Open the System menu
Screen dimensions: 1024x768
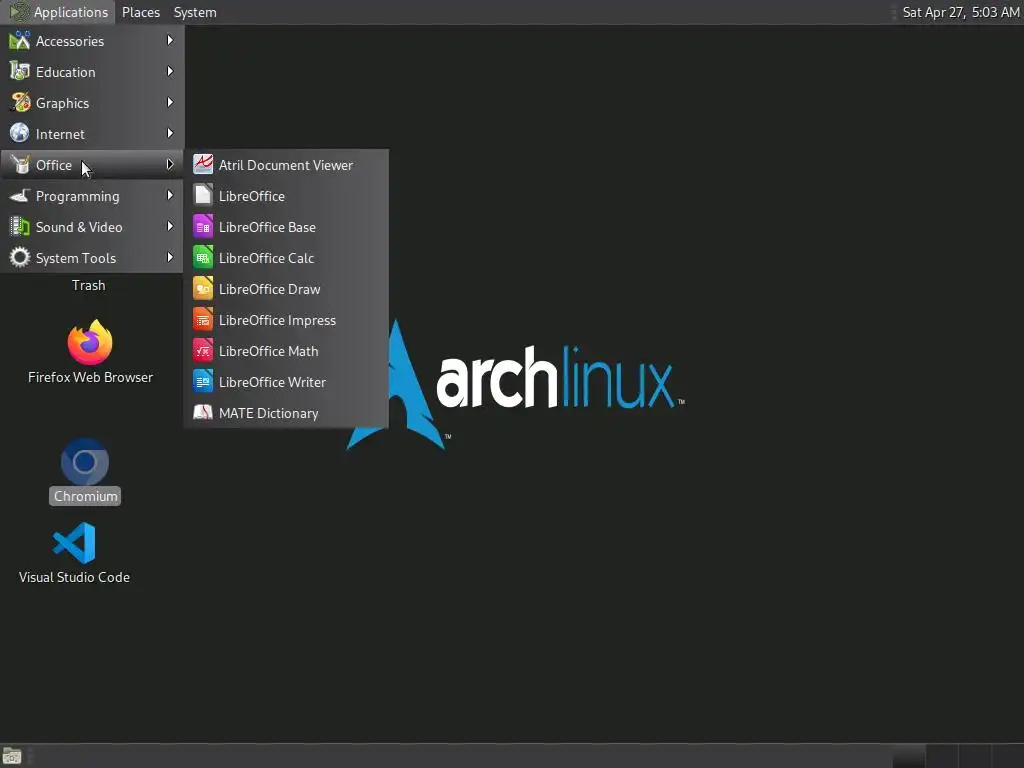pyautogui.click(x=195, y=12)
